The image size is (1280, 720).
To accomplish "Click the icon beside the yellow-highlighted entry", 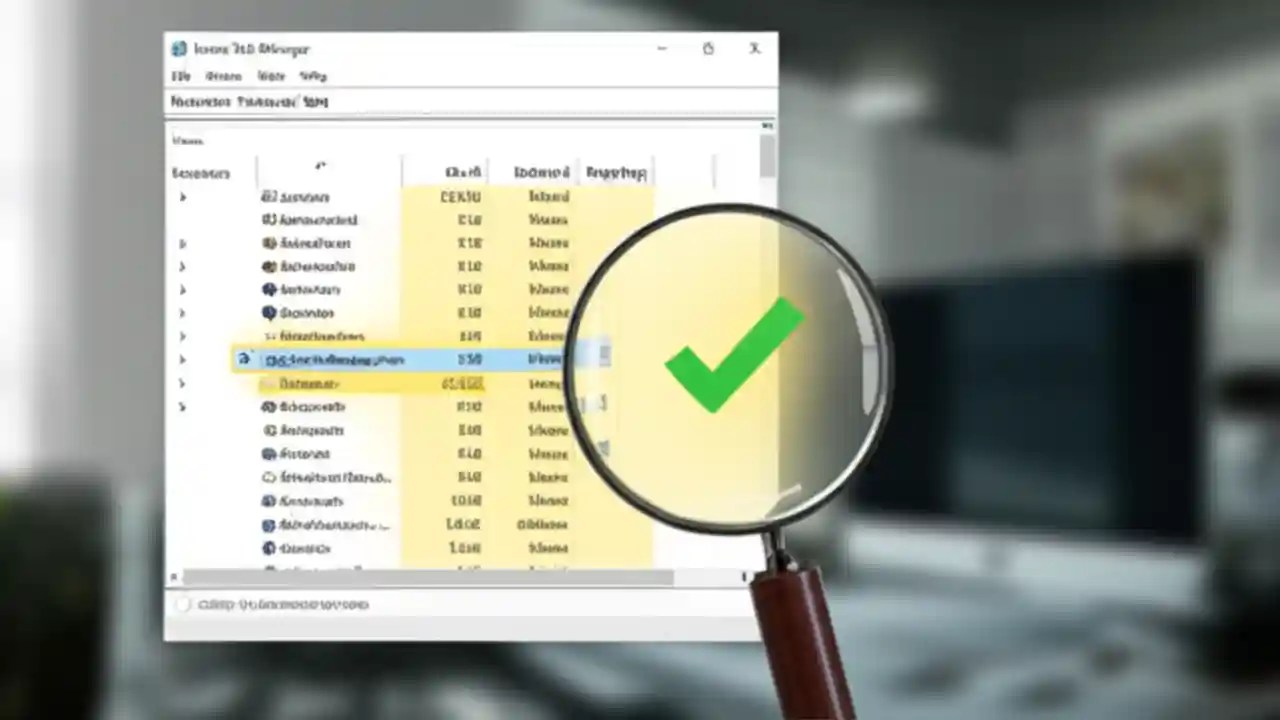I will click(x=265, y=383).
